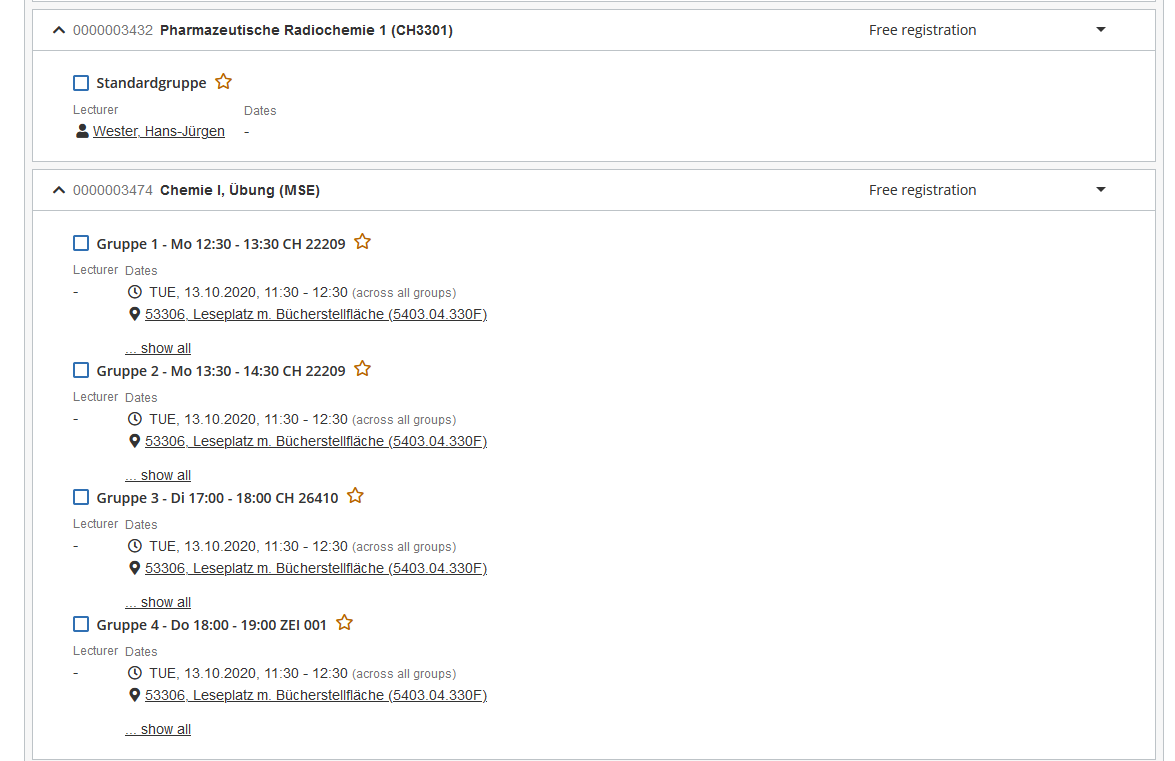Open Gruppe 3 room link 53306 Leseplatz

tap(316, 568)
